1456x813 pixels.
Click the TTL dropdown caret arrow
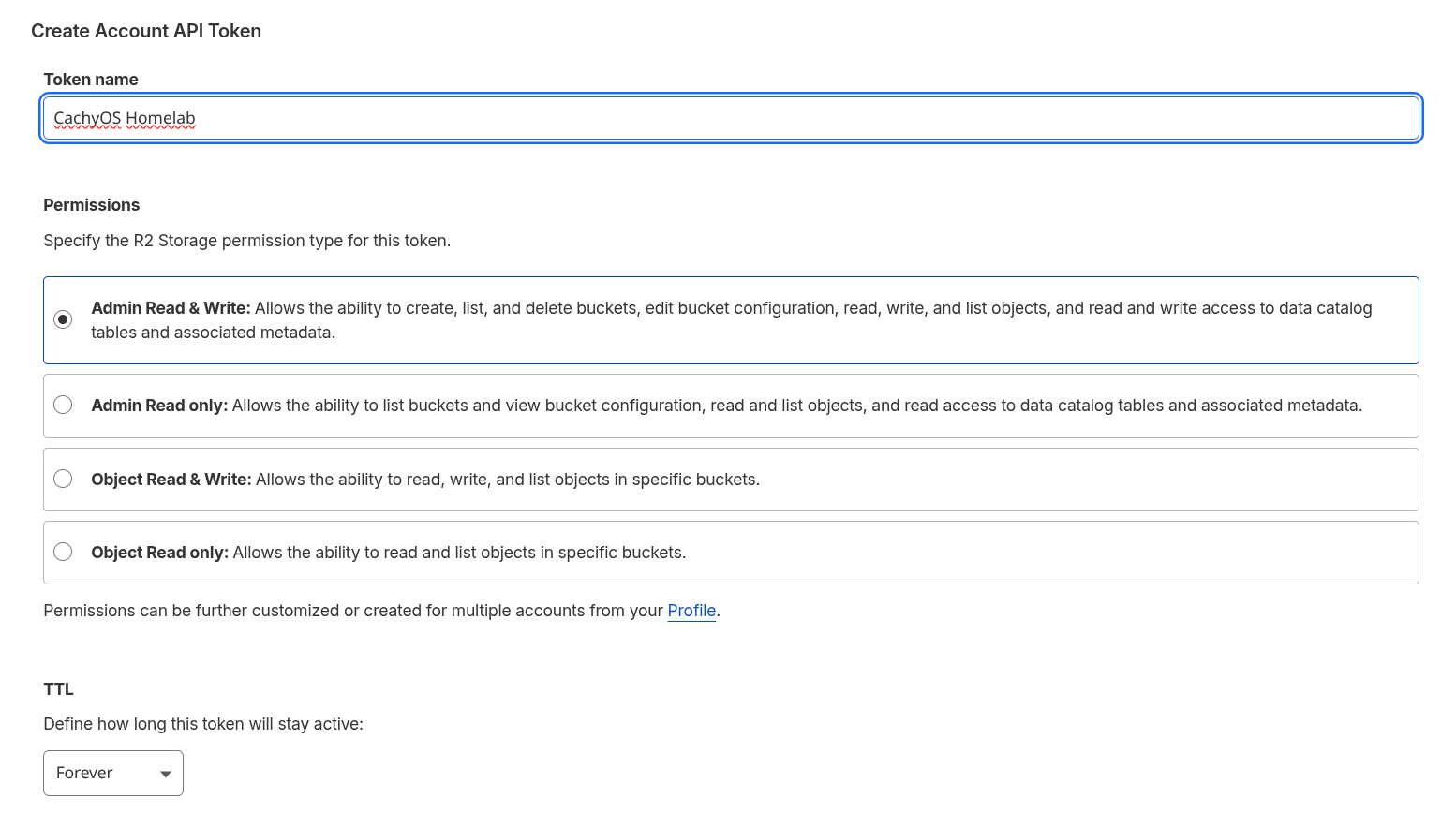166,774
